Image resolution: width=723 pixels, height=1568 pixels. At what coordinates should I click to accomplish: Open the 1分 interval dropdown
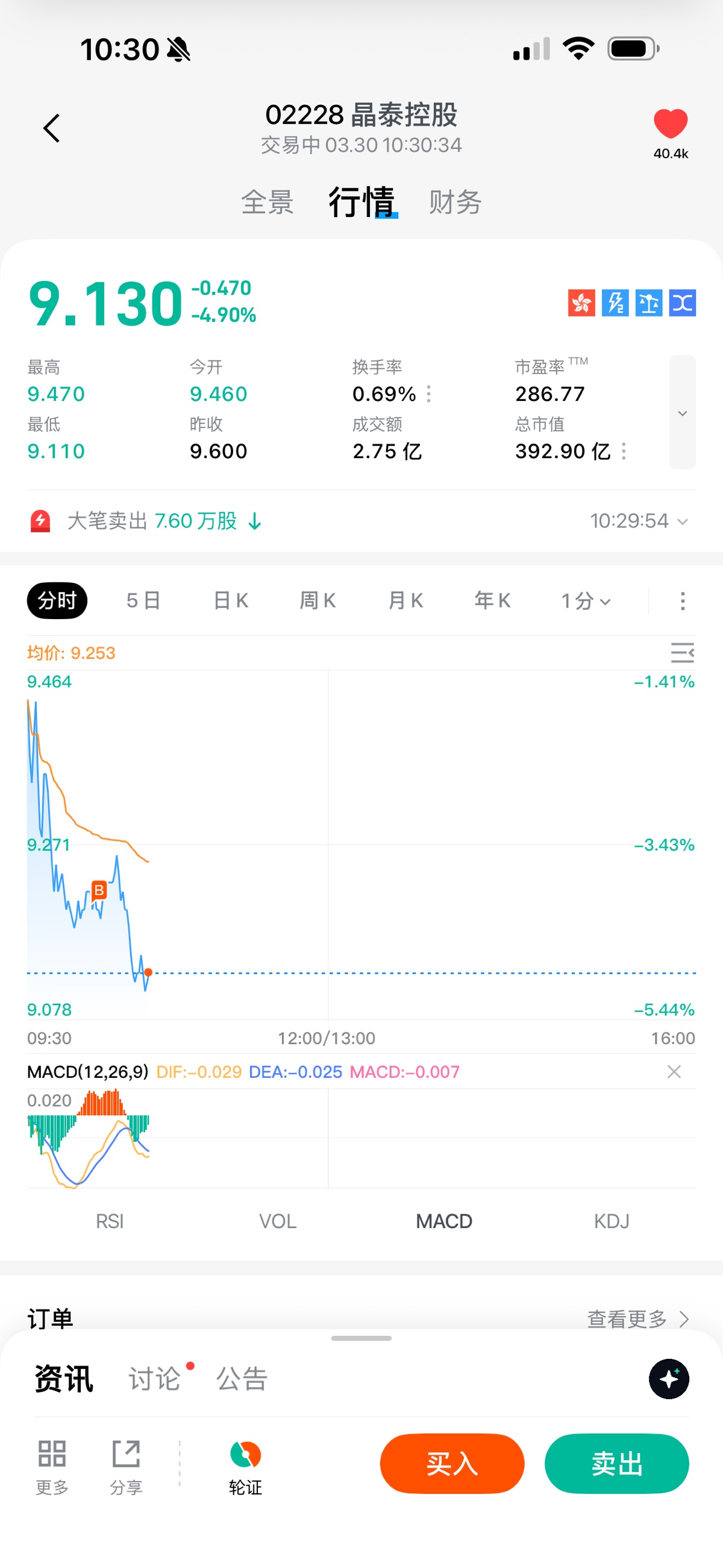point(586,602)
